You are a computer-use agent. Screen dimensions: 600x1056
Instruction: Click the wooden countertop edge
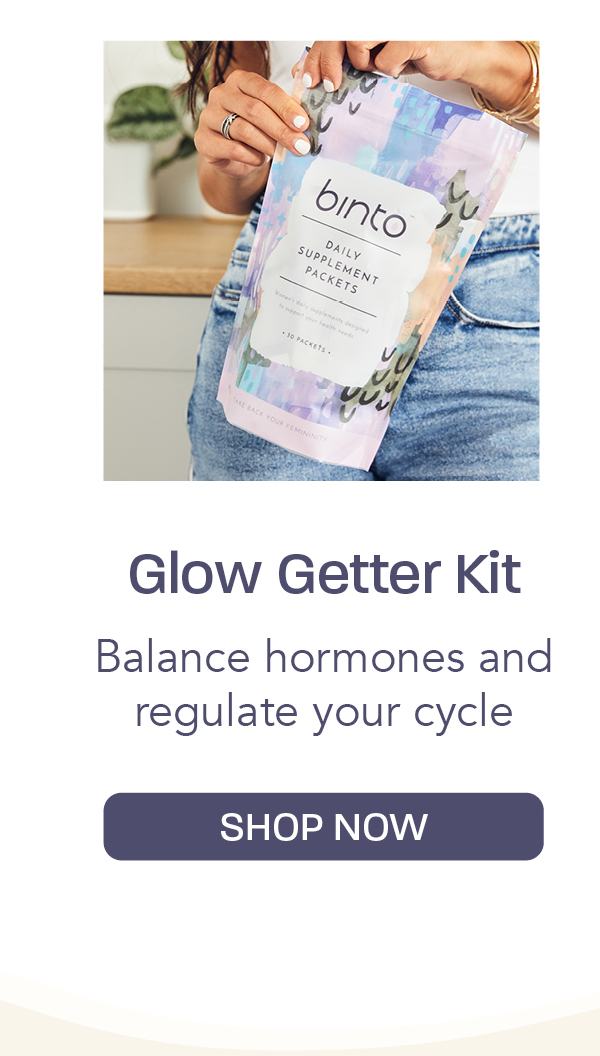[158, 256]
